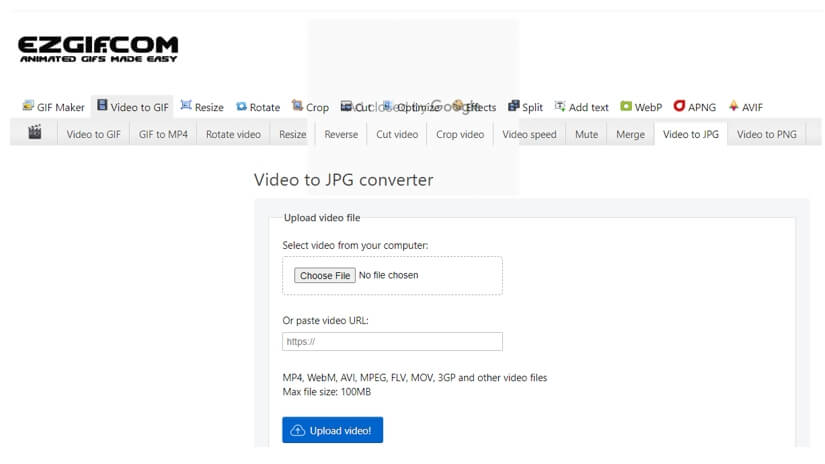Open the WebP tools

(641, 107)
